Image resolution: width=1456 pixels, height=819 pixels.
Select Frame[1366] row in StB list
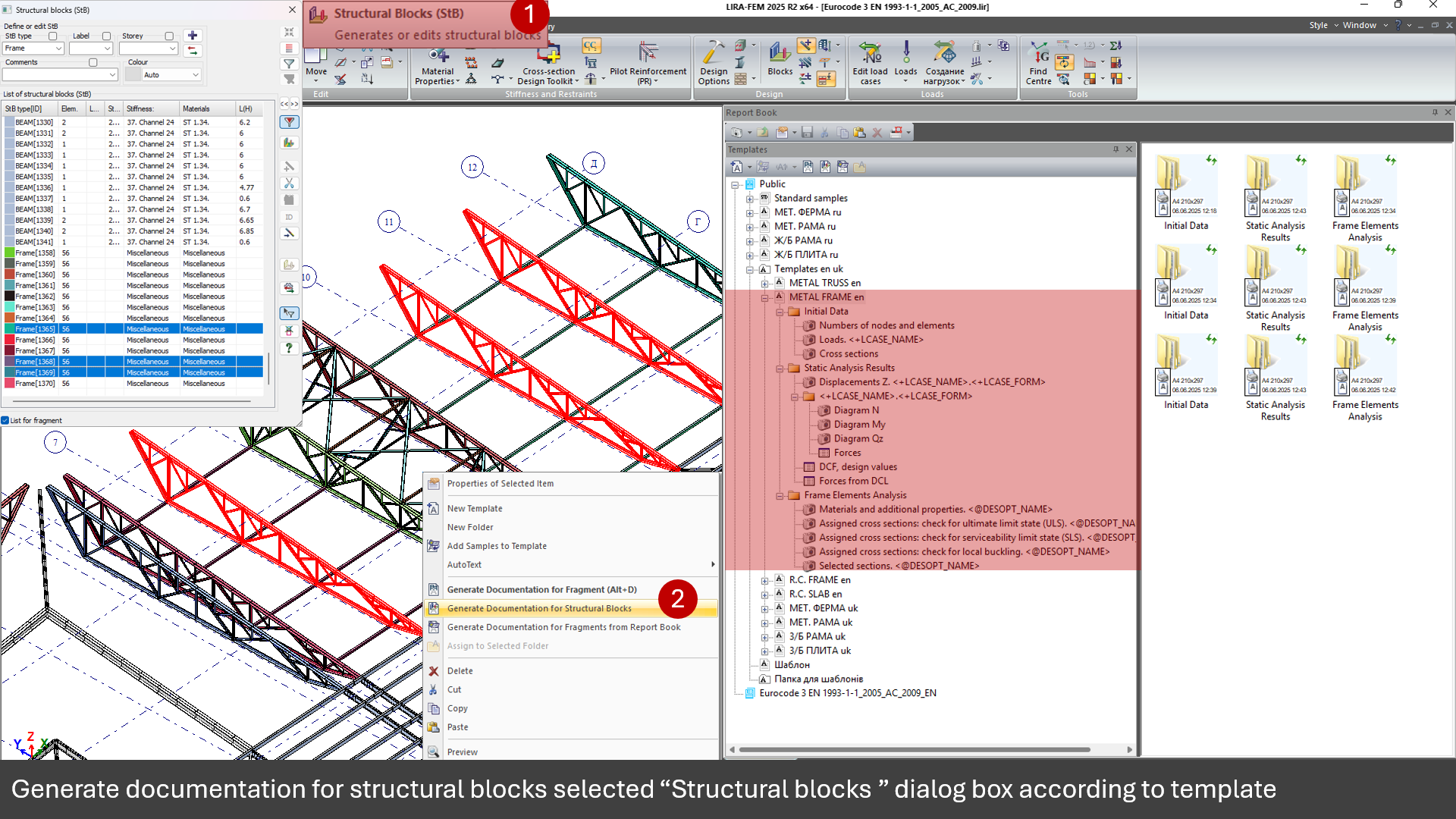(x=35, y=340)
